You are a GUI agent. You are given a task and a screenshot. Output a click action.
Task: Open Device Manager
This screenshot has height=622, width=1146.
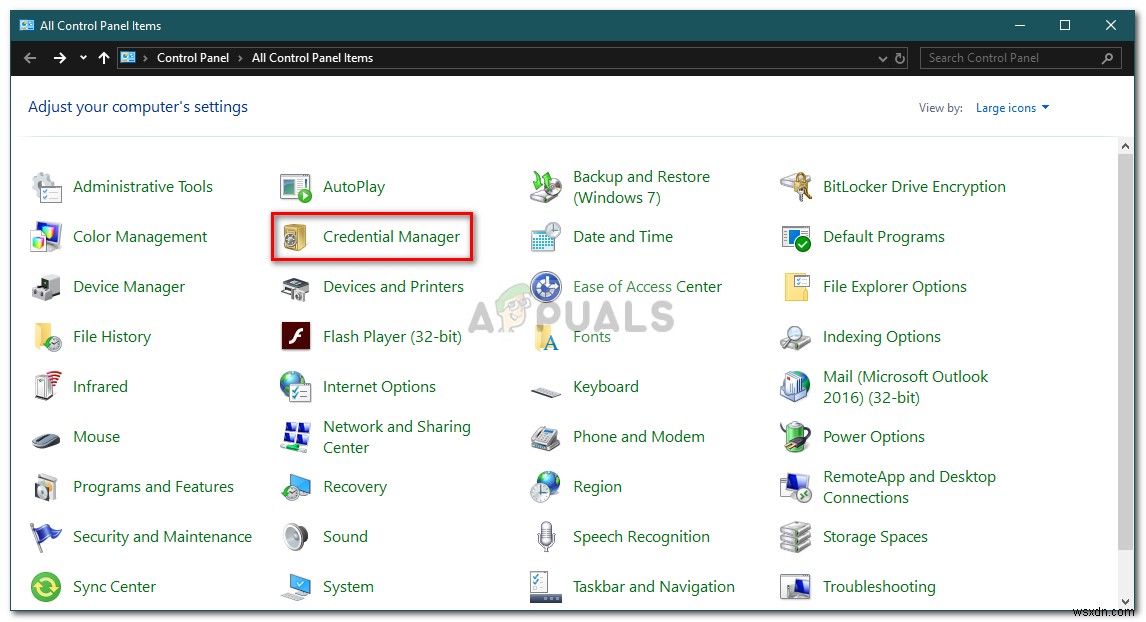coord(129,287)
